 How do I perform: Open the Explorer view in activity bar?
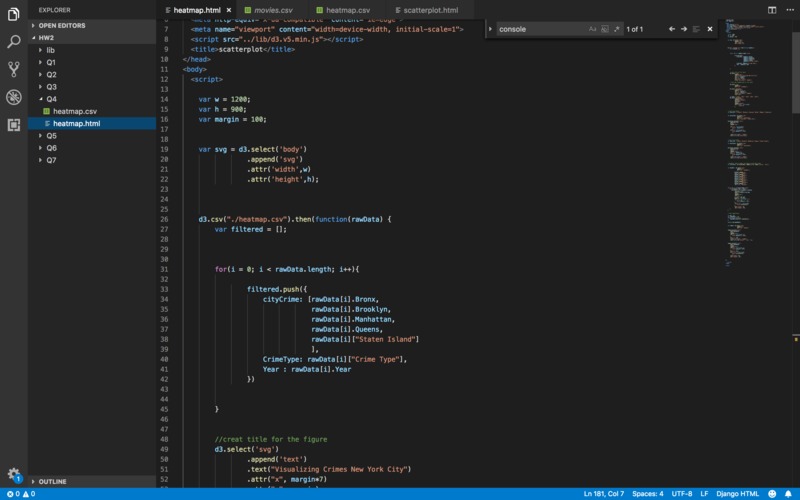coord(14,14)
